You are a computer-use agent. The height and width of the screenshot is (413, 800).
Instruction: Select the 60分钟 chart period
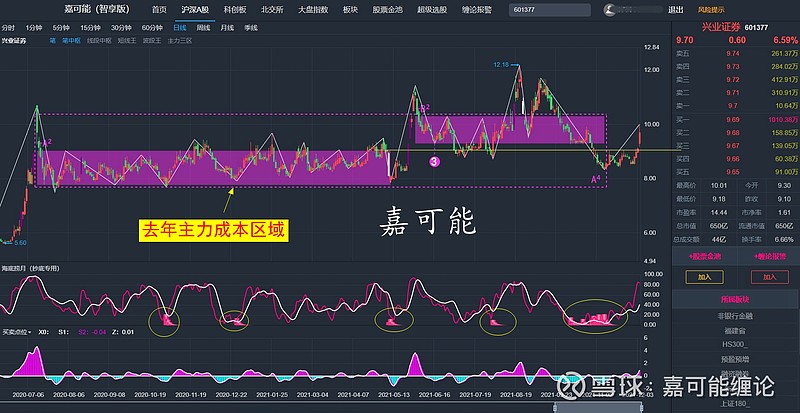[152, 28]
